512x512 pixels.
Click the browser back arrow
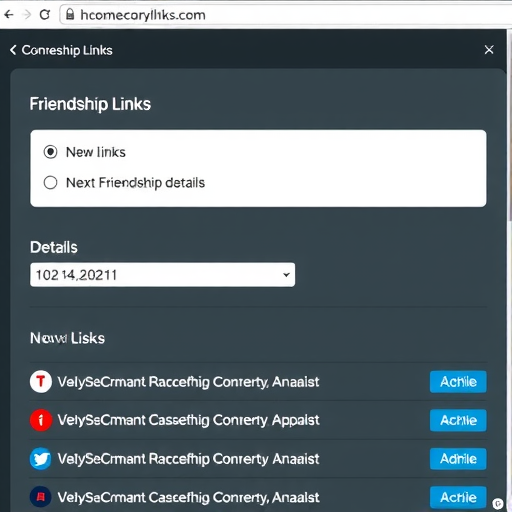pyautogui.click(x=9, y=15)
